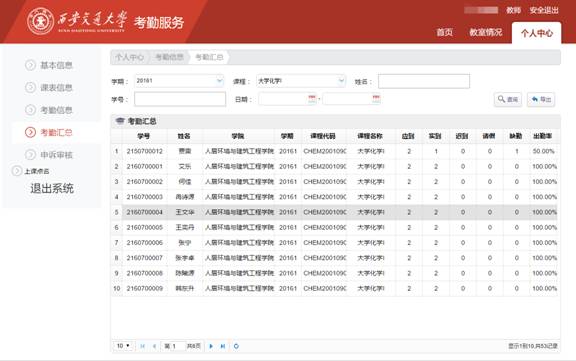Image resolution: width=576 pixels, height=361 pixels.
Task: Go to next page arrow in pagination
Action: click(211, 346)
